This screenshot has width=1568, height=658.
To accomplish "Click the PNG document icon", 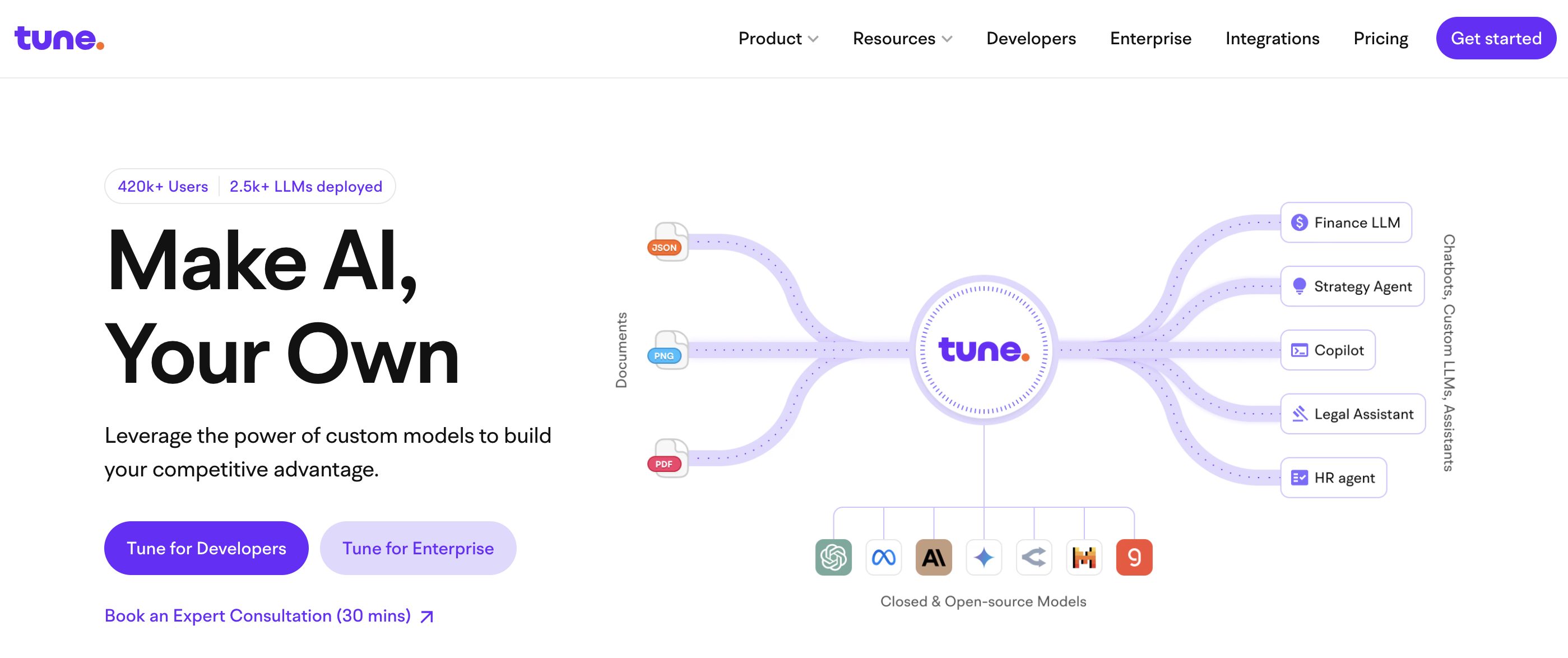I will (668, 351).
